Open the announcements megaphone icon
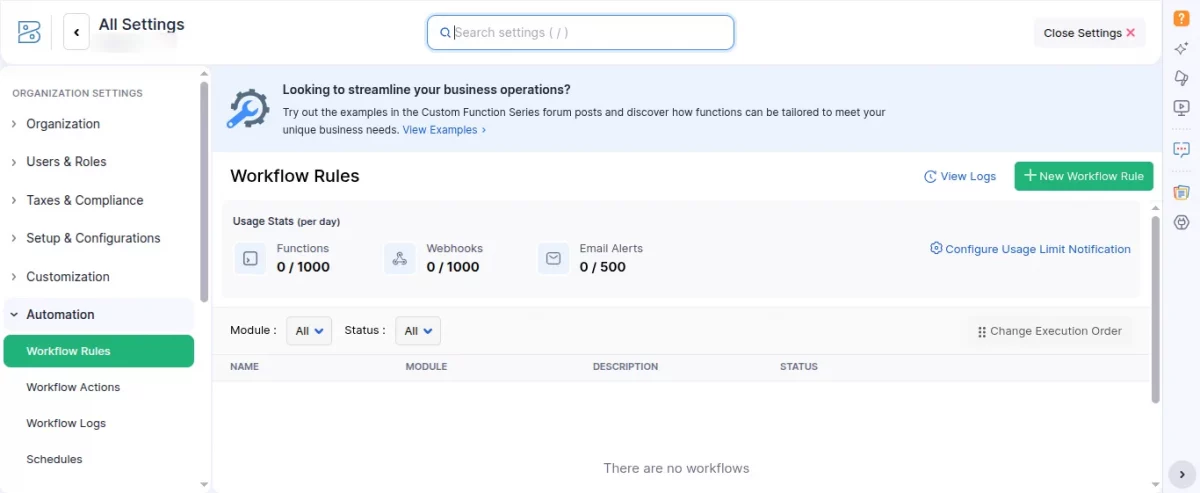The width and height of the screenshot is (1200, 493). pyautogui.click(x=1181, y=78)
